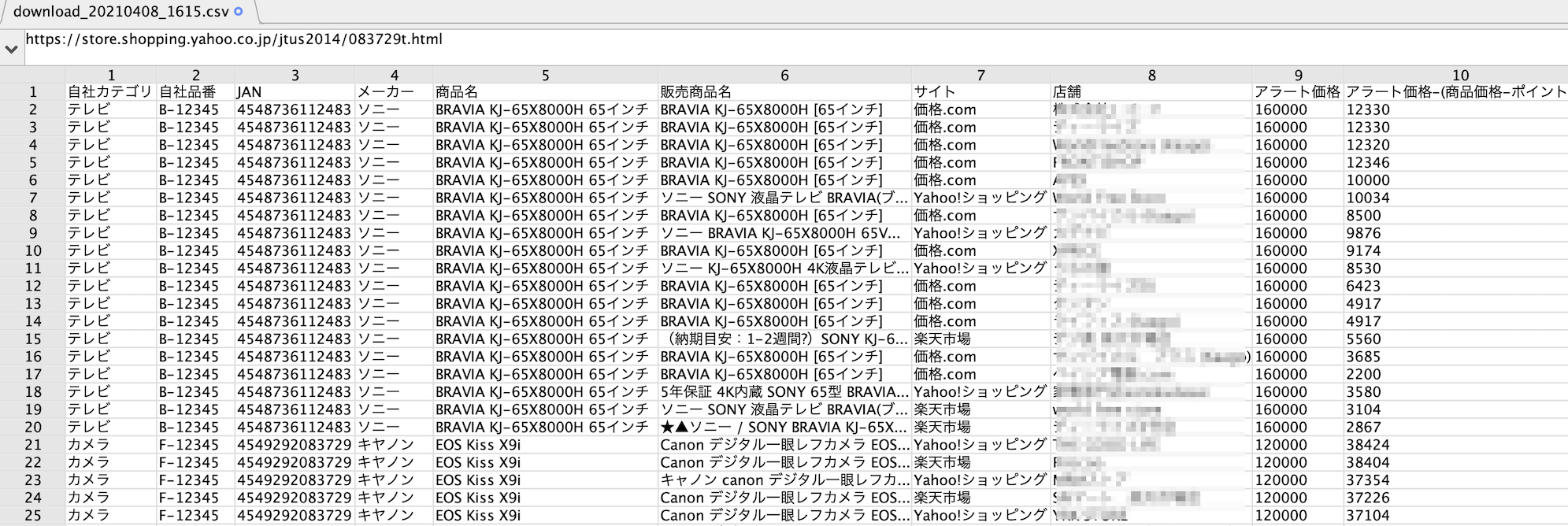The image size is (1568, 526).
Task: Select column 1 header
Action: (x=111, y=75)
